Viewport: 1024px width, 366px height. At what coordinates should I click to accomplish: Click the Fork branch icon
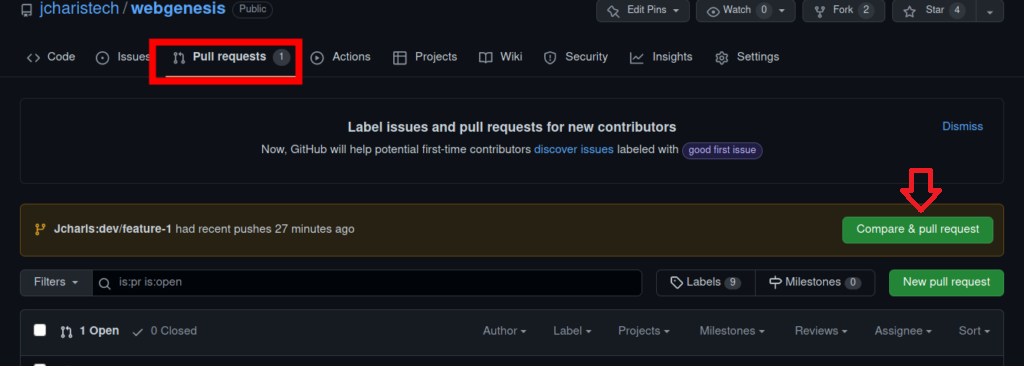click(x=820, y=11)
